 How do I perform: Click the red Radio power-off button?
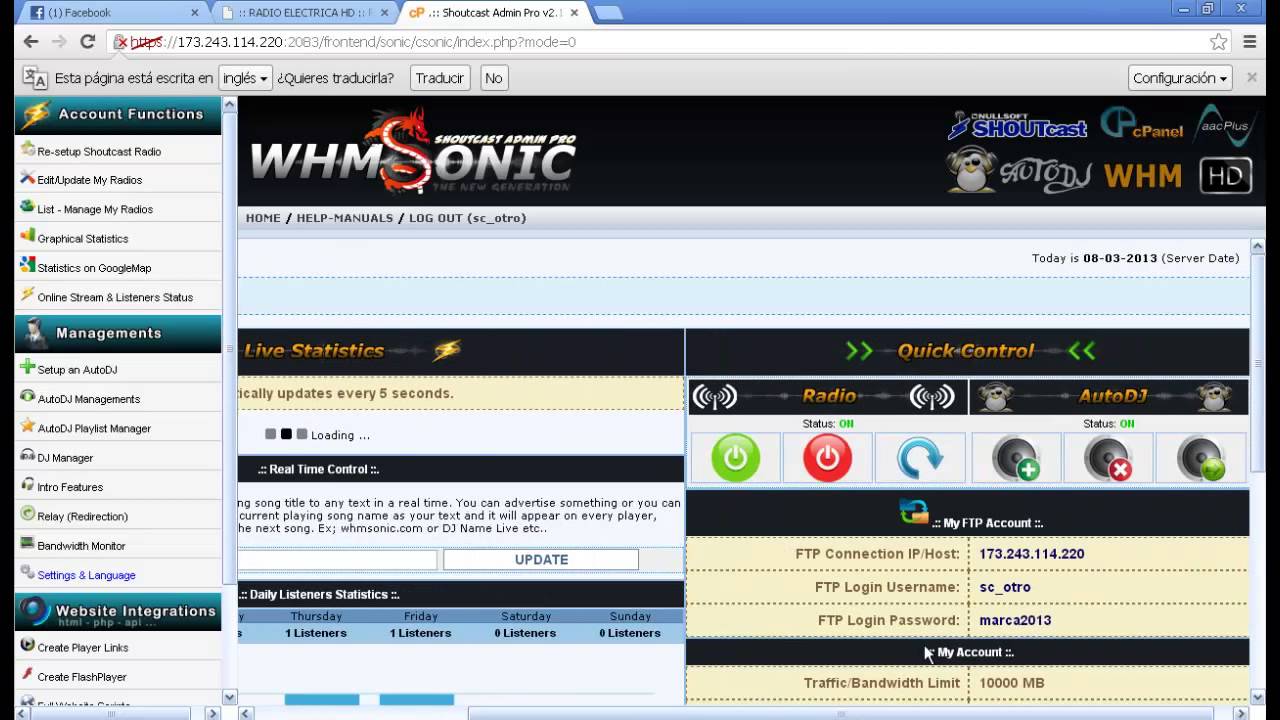[x=827, y=458]
